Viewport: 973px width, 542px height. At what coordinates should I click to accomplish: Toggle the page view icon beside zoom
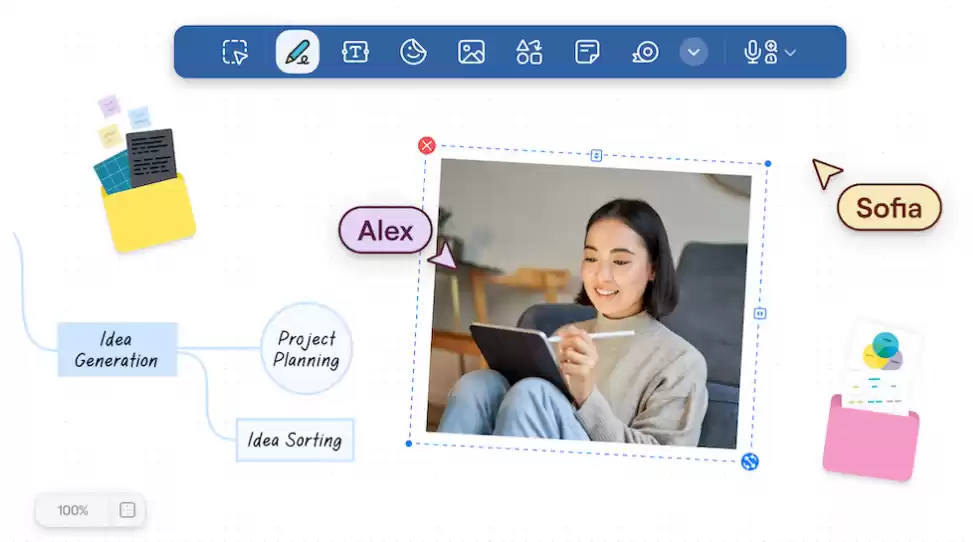point(127,510)
